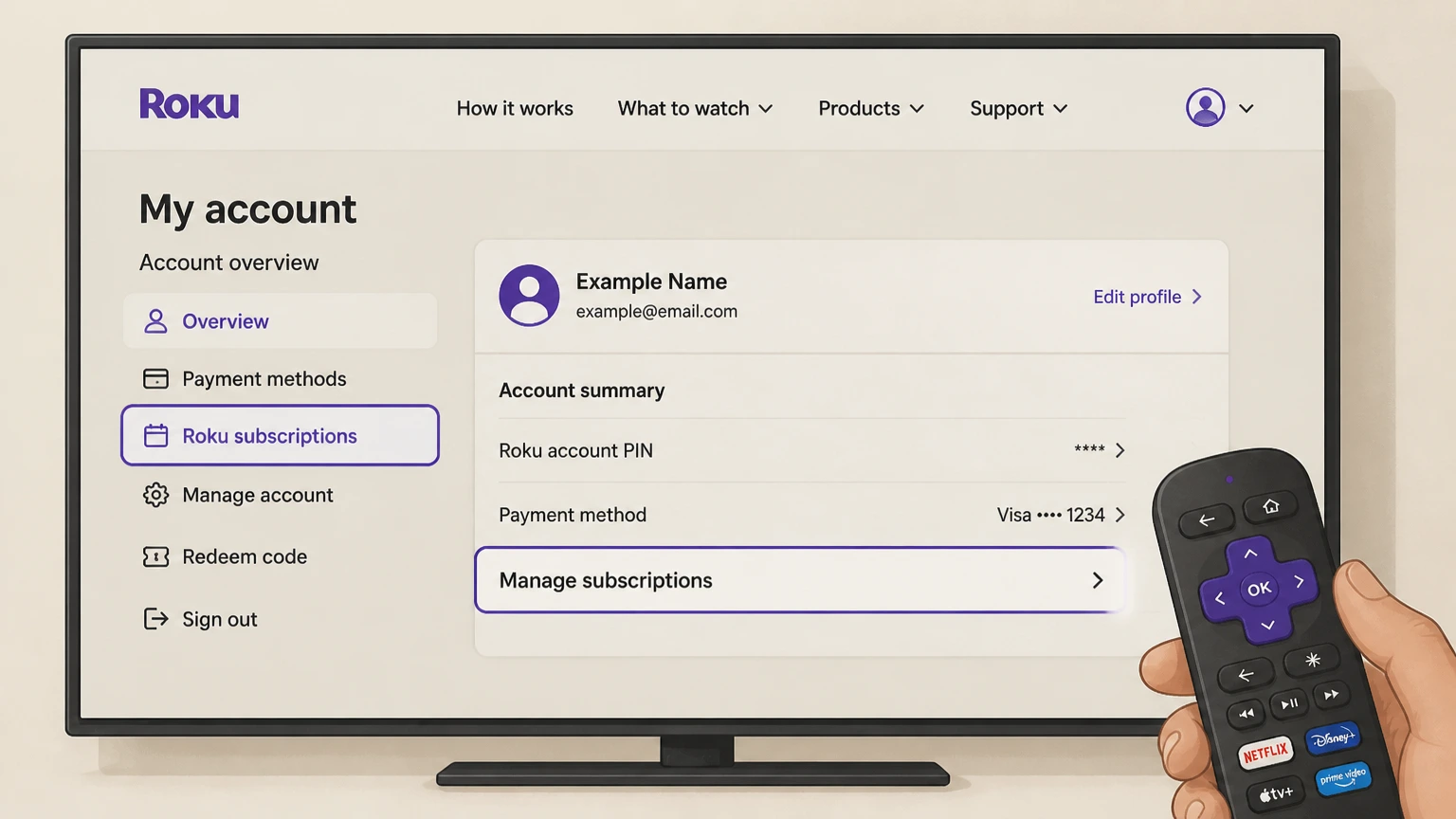Open the How it works page
The image size is (1456, 819).
click(515, 109)
